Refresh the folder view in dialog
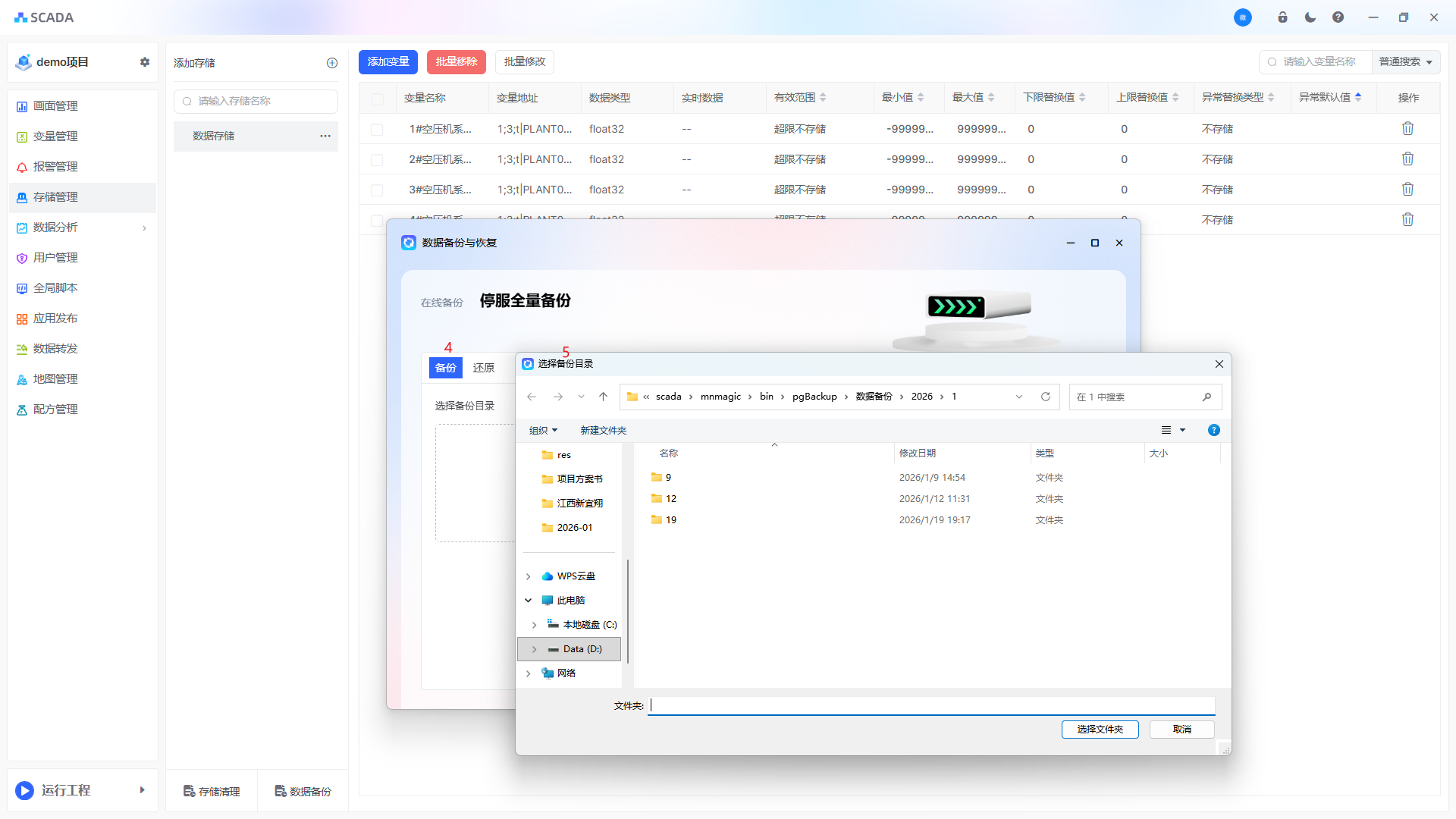This screenshot has height=819, width=1456. tap(1046, 397)
